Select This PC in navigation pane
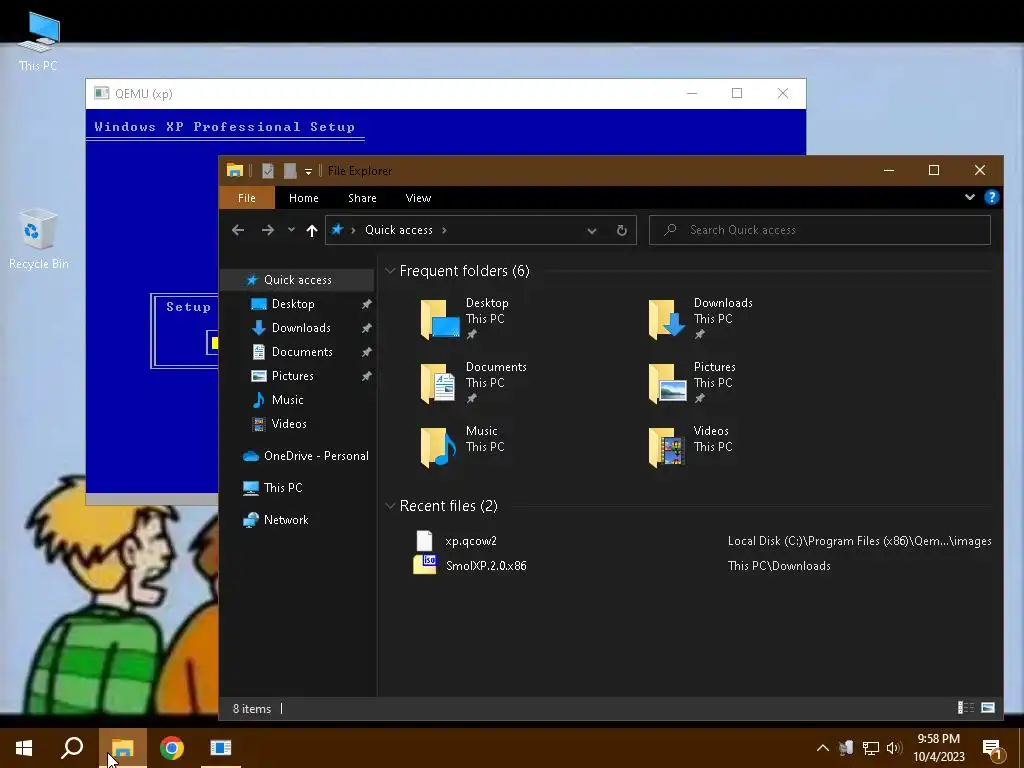This screenshot has height=768, width=1024. [283, 488]
